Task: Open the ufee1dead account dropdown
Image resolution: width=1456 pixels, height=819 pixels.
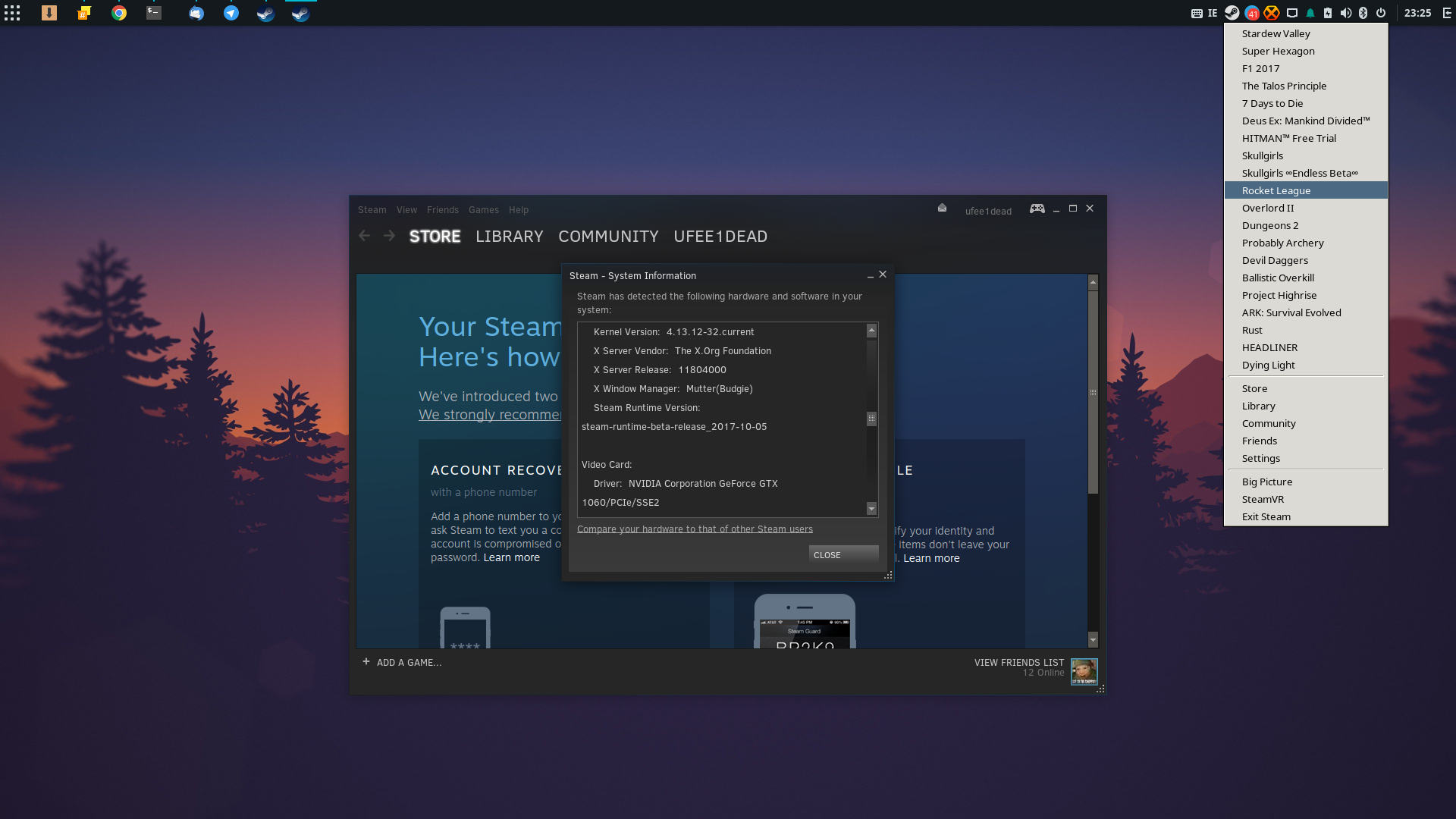Action: (x=988, y=212)
